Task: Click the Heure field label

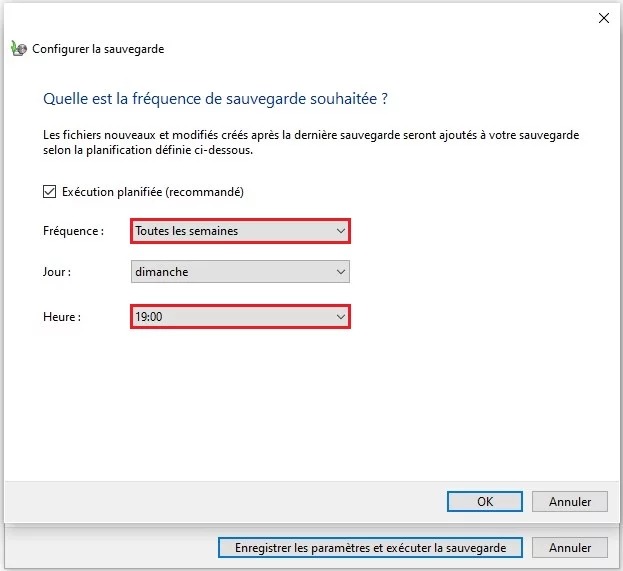Action: pos(62,317)
